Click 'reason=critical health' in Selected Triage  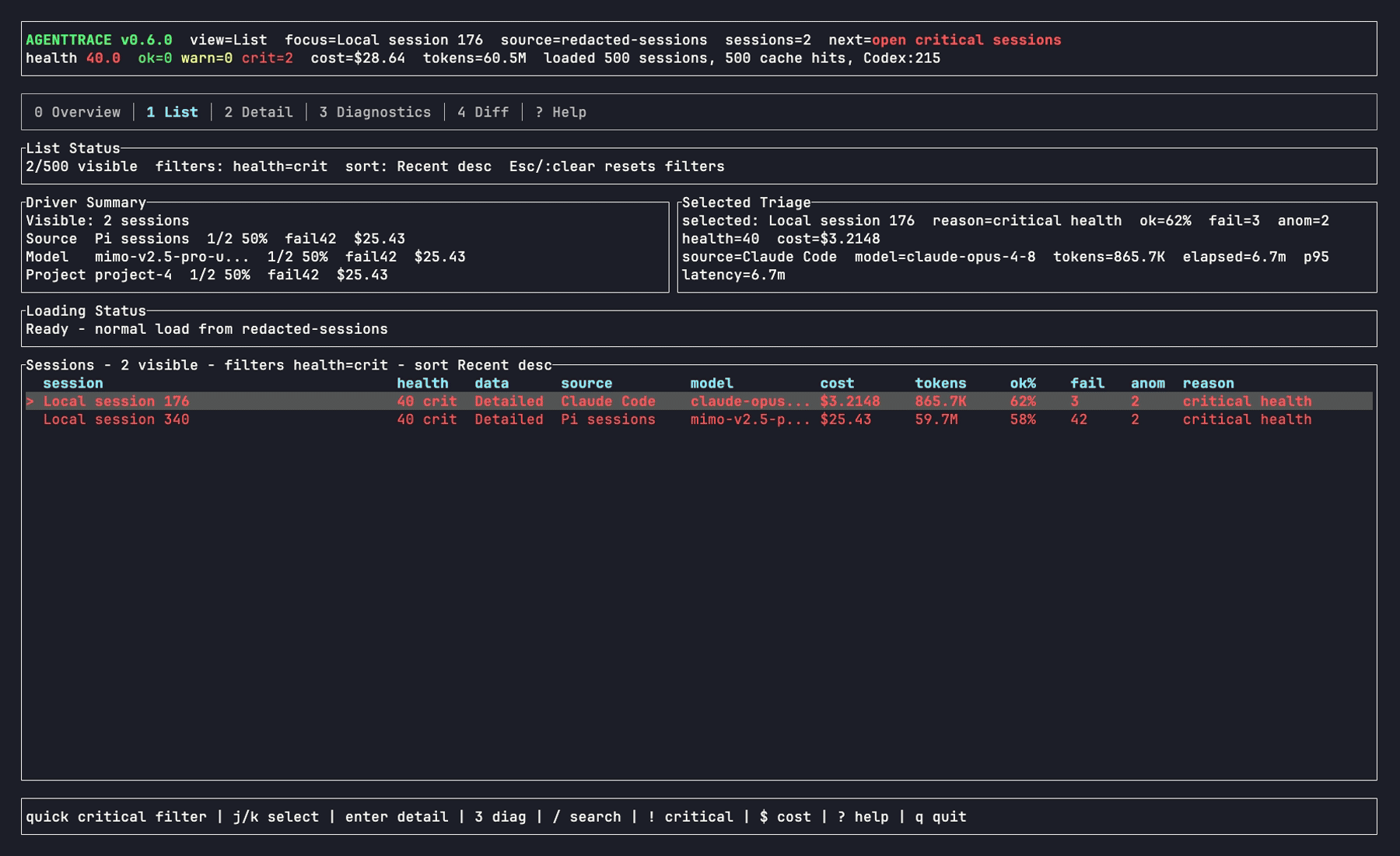click(1027, 221)
